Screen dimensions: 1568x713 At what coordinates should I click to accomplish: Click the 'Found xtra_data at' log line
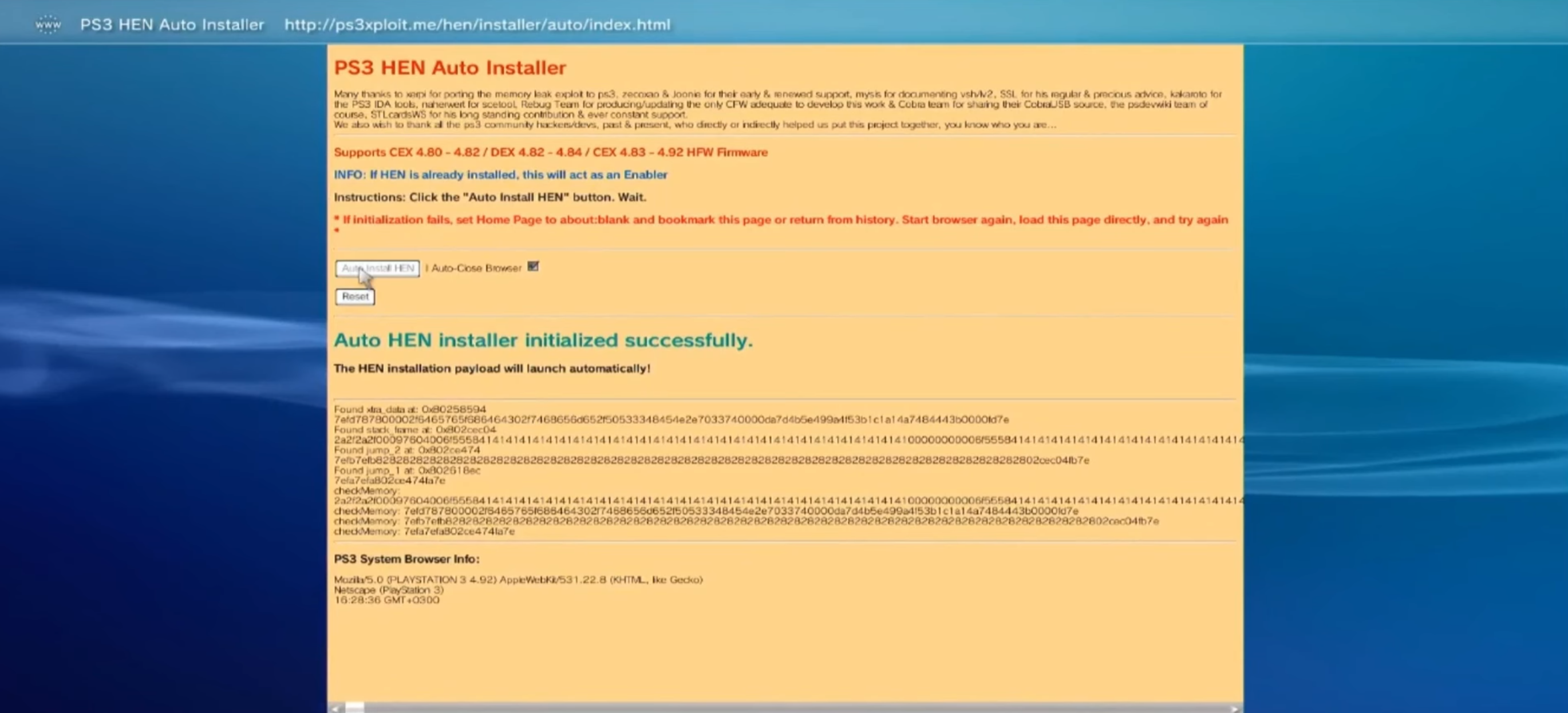coord(410,409)
